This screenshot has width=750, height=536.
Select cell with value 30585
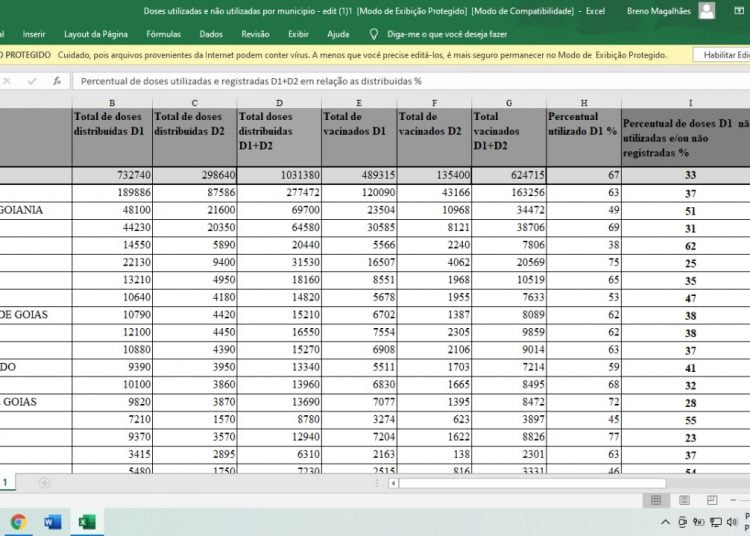pos(359,228)
